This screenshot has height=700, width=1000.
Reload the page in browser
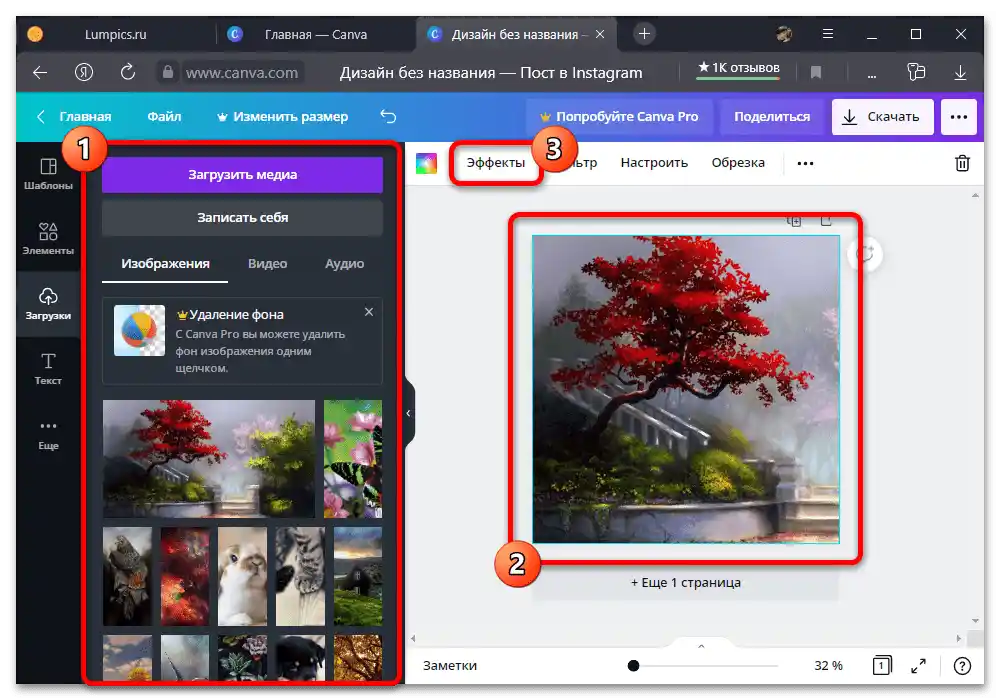coord(128,72)
